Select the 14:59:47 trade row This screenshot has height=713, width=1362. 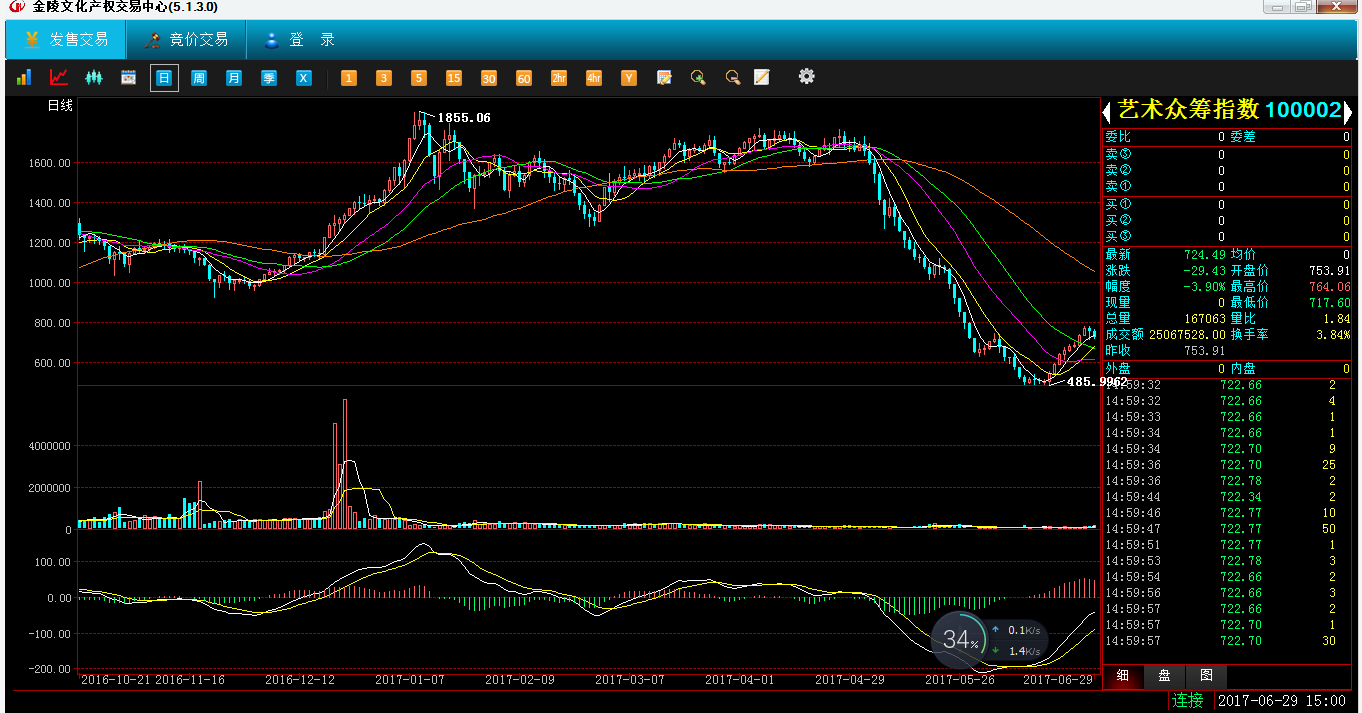1227,528
